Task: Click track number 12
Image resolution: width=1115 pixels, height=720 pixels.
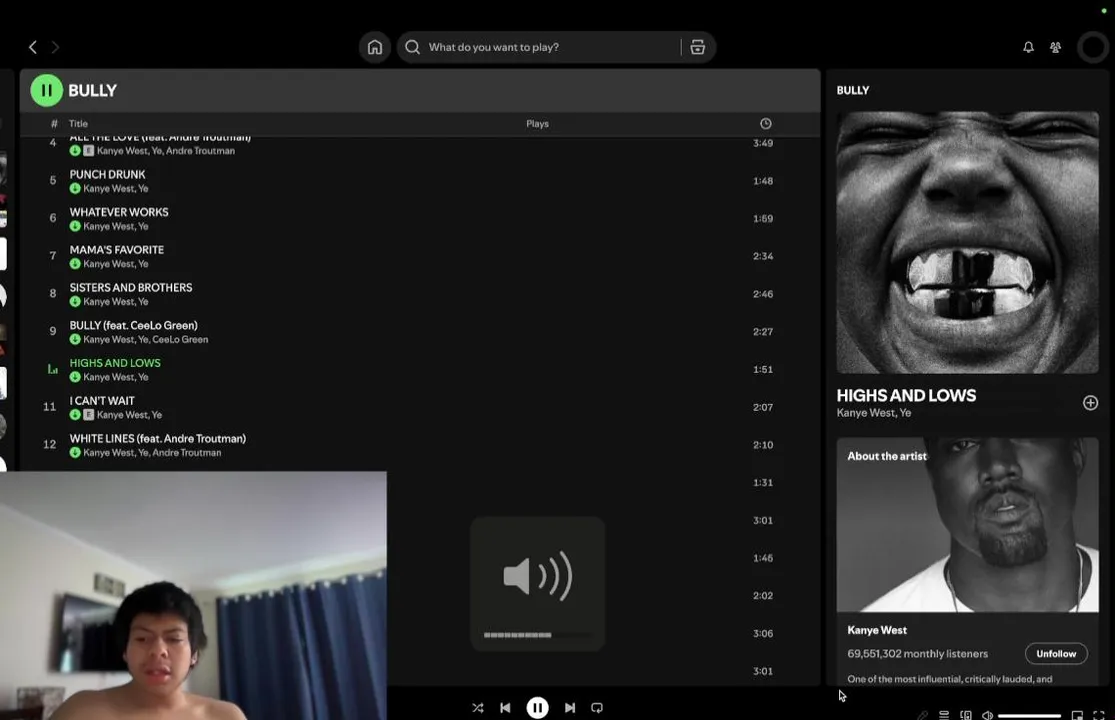Action: (49, 444)
